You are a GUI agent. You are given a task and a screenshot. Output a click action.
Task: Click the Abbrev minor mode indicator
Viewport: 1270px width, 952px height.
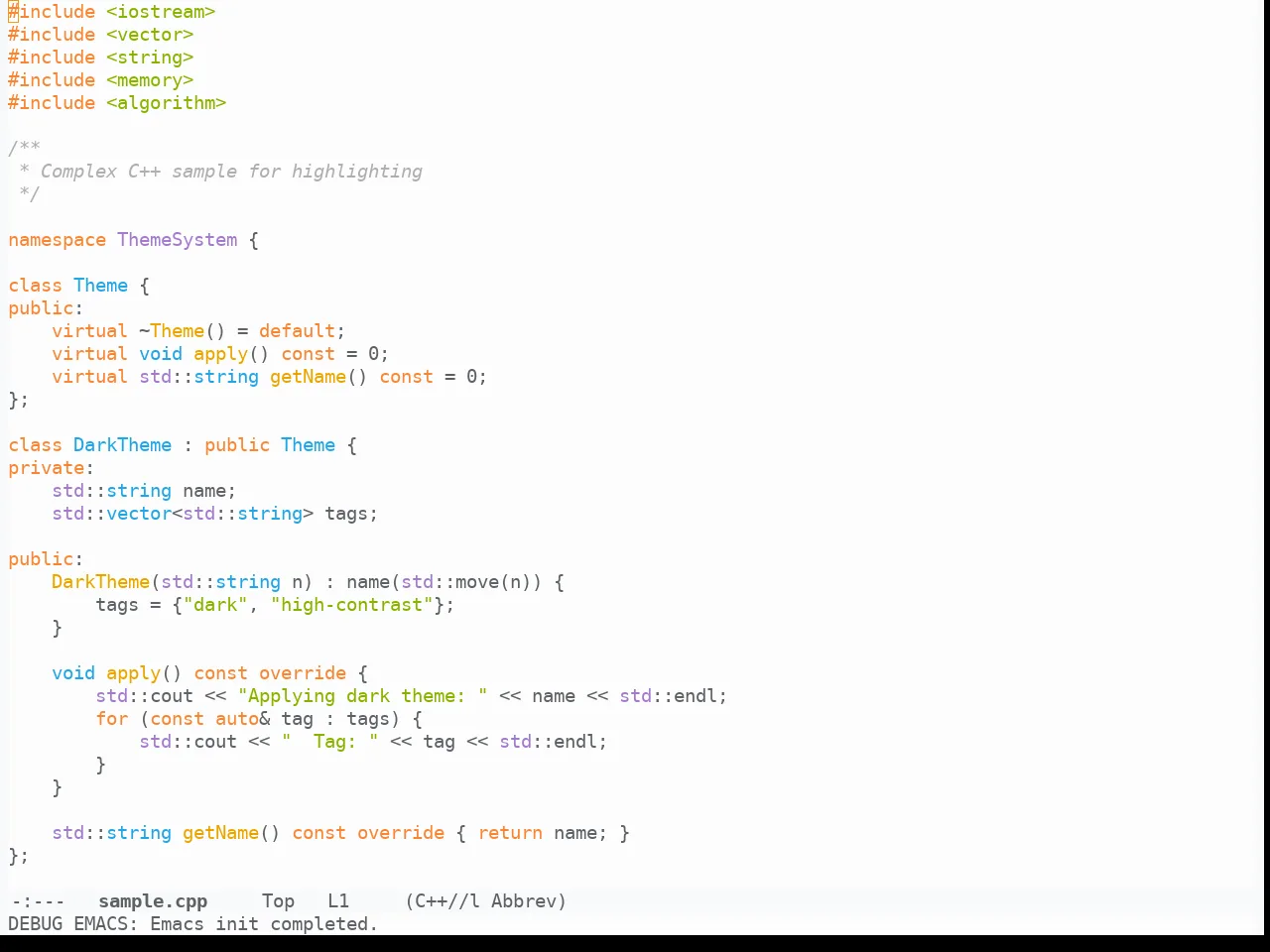pos(529,901)
